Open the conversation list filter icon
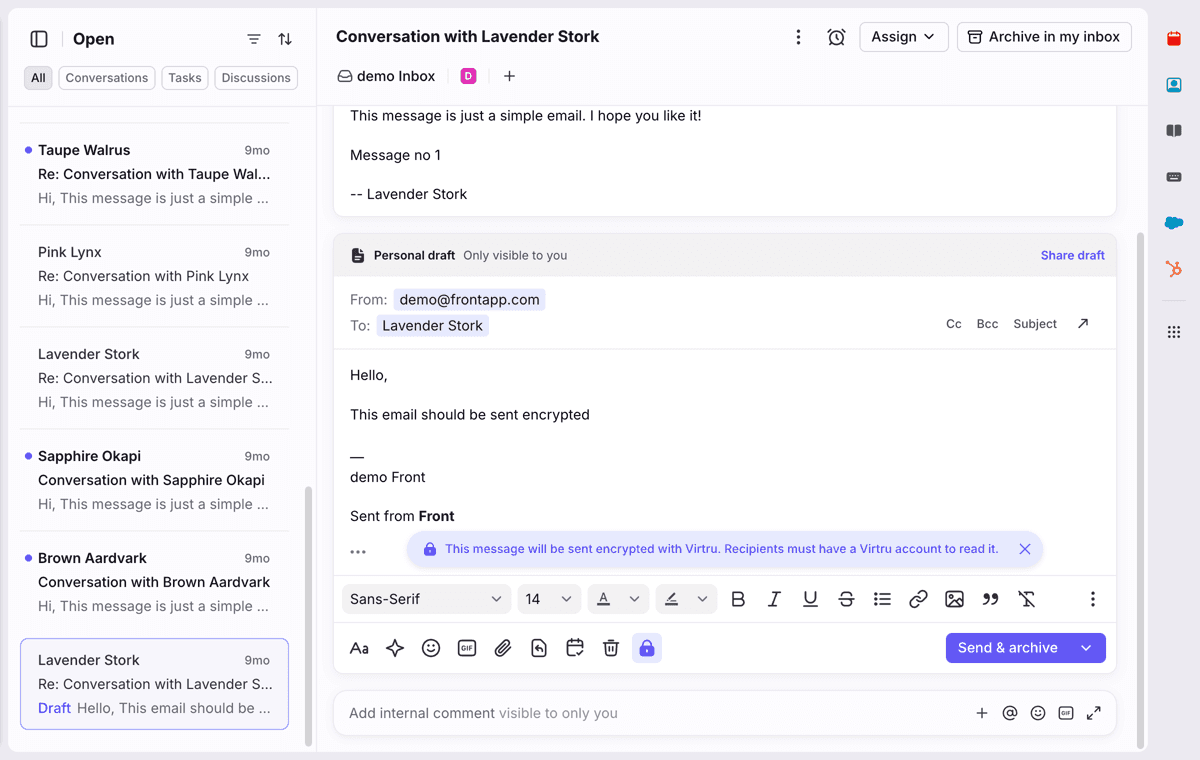The width and height of the screenshot is (1200, 760). pos(254,39)
